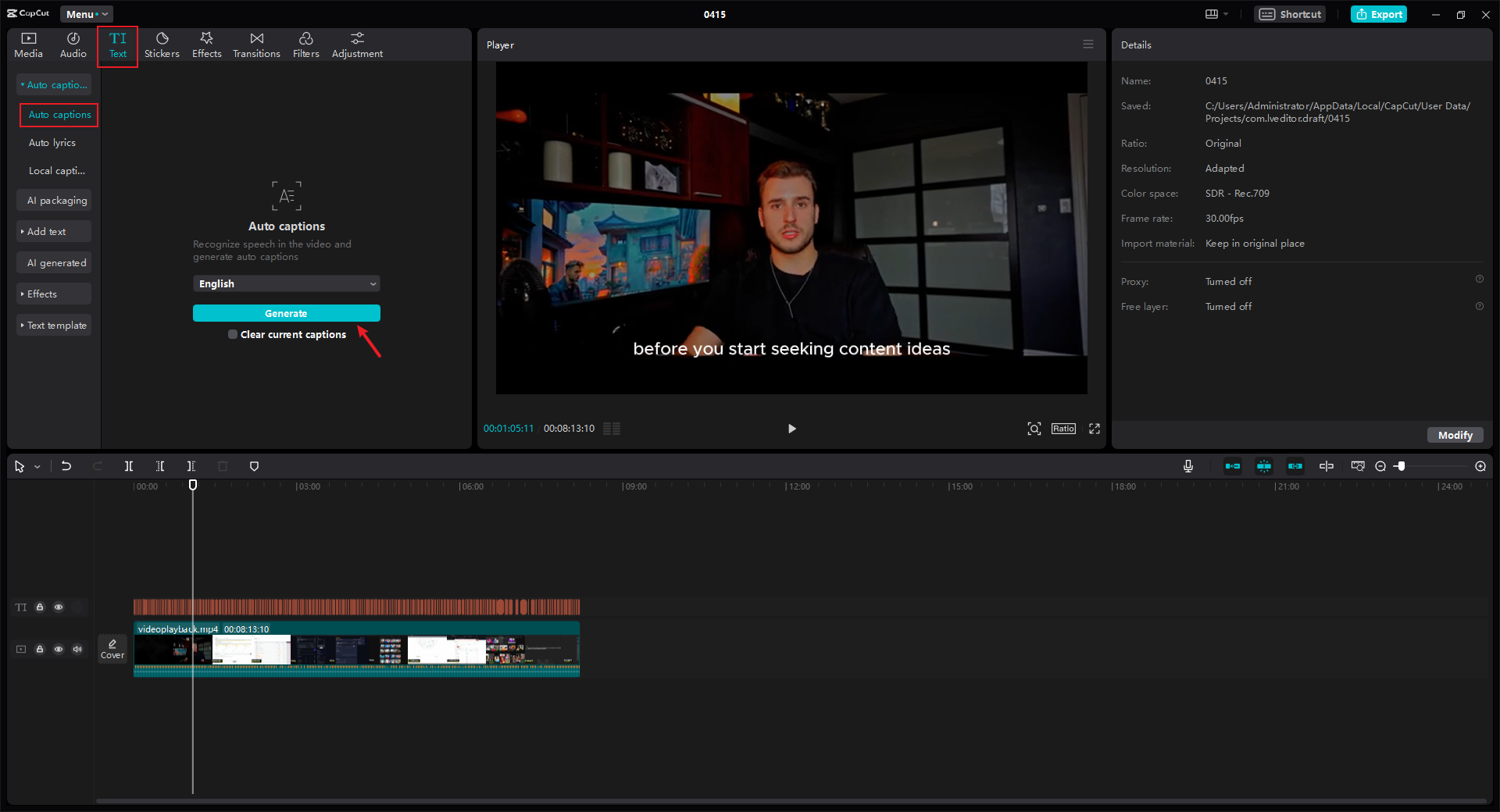Open the Stickers panel
The width and height of the screenshot is (1500, 812).
click(x=162, y=45)
